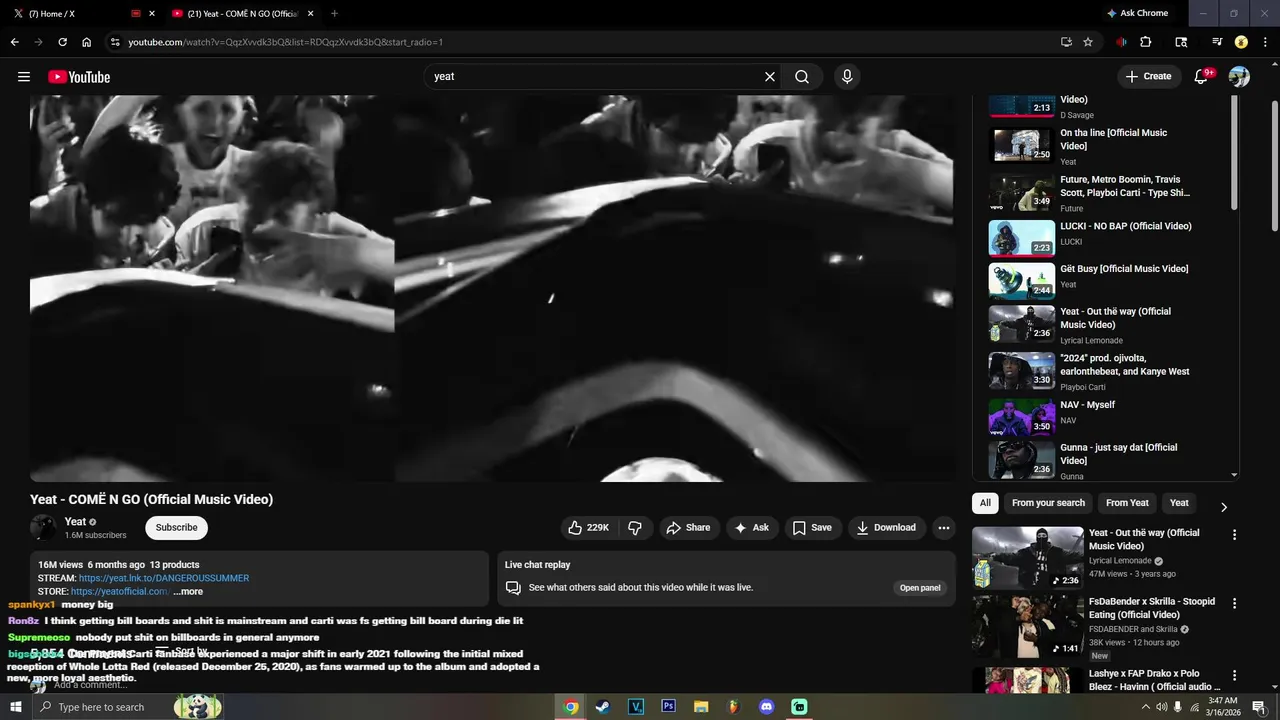
Task: Click the Ask button under video
Action: pos(751,528)
